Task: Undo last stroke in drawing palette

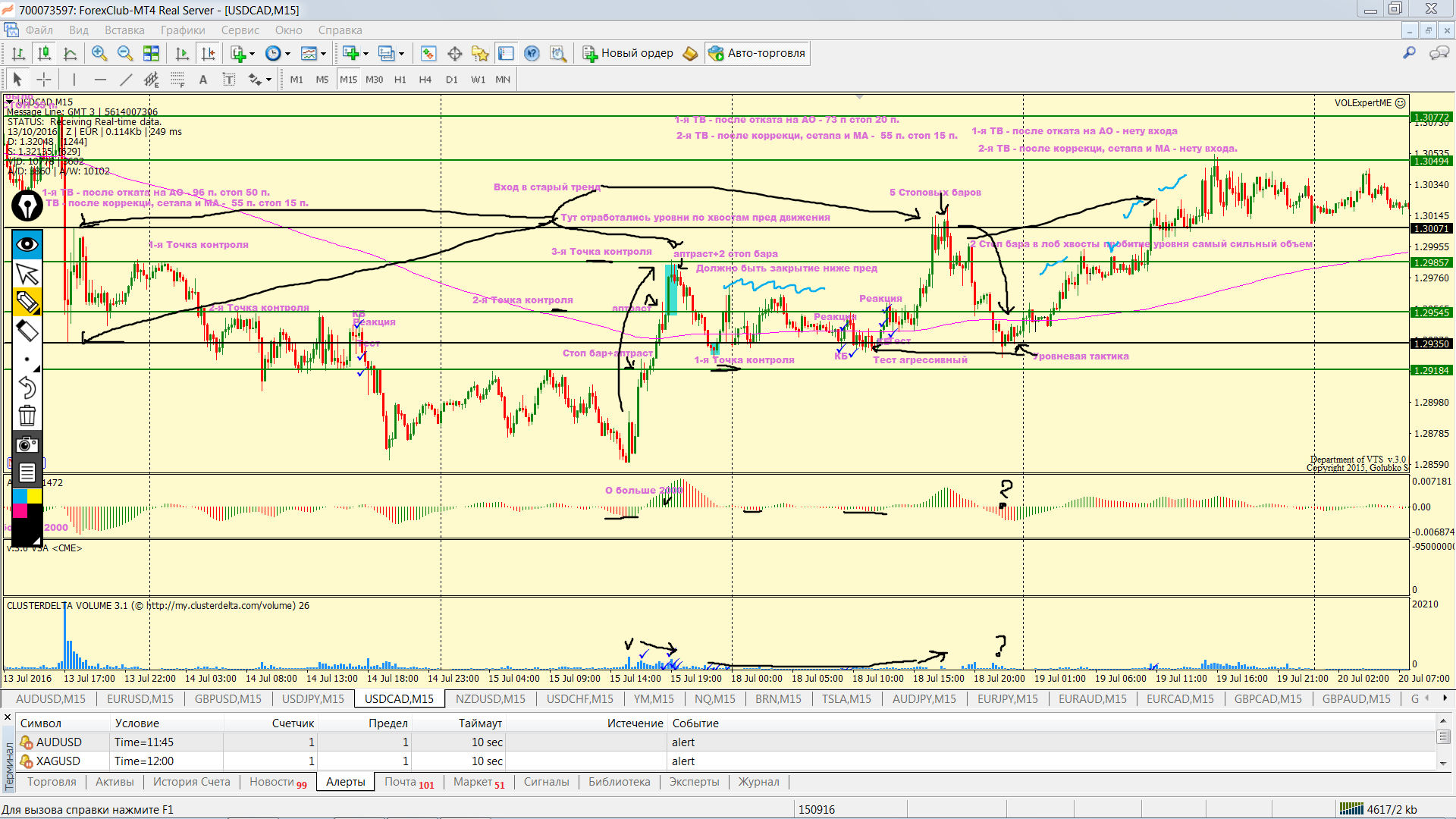Action: (x=27, y=388)
